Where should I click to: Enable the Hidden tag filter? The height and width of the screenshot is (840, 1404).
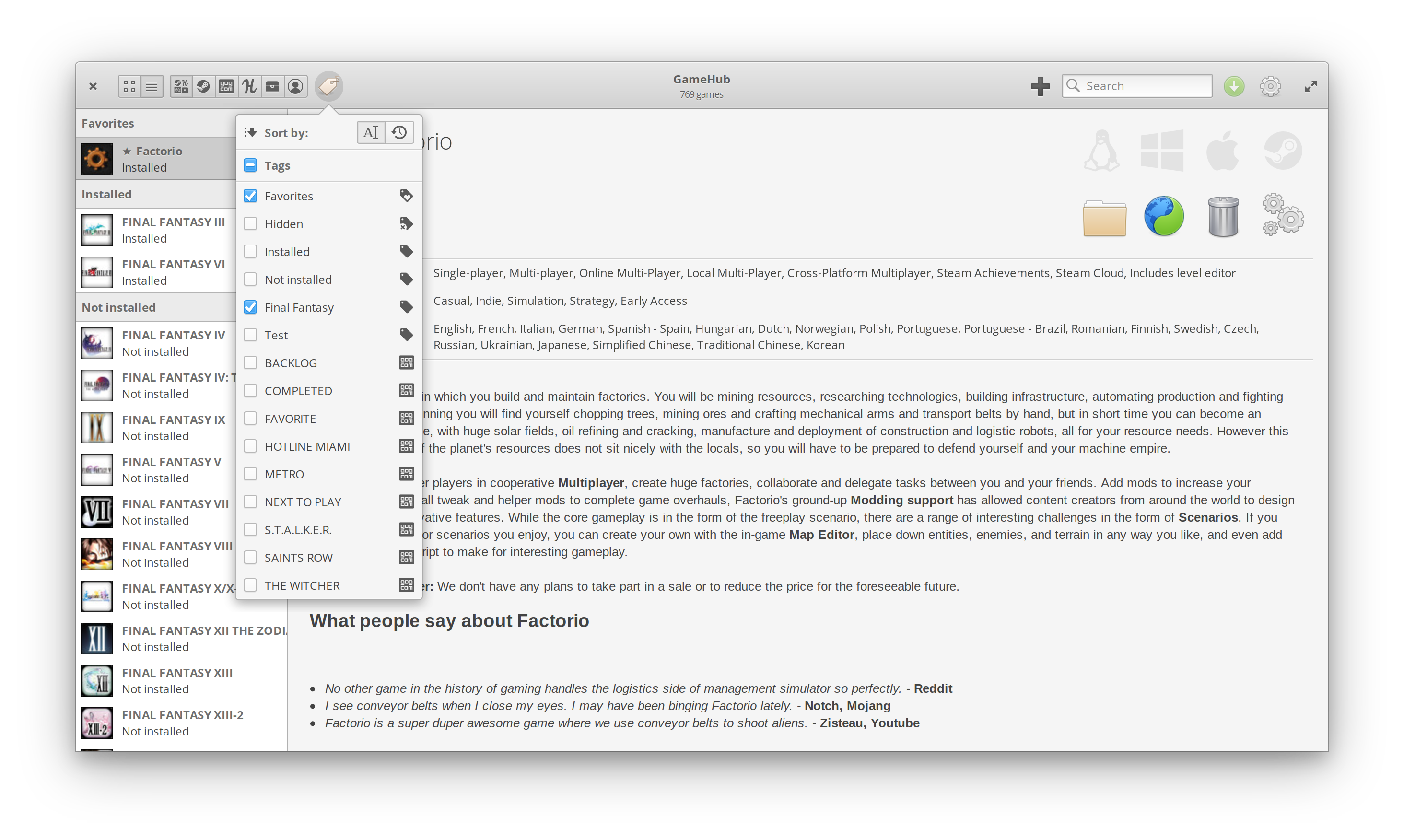(x=250, y=223)
